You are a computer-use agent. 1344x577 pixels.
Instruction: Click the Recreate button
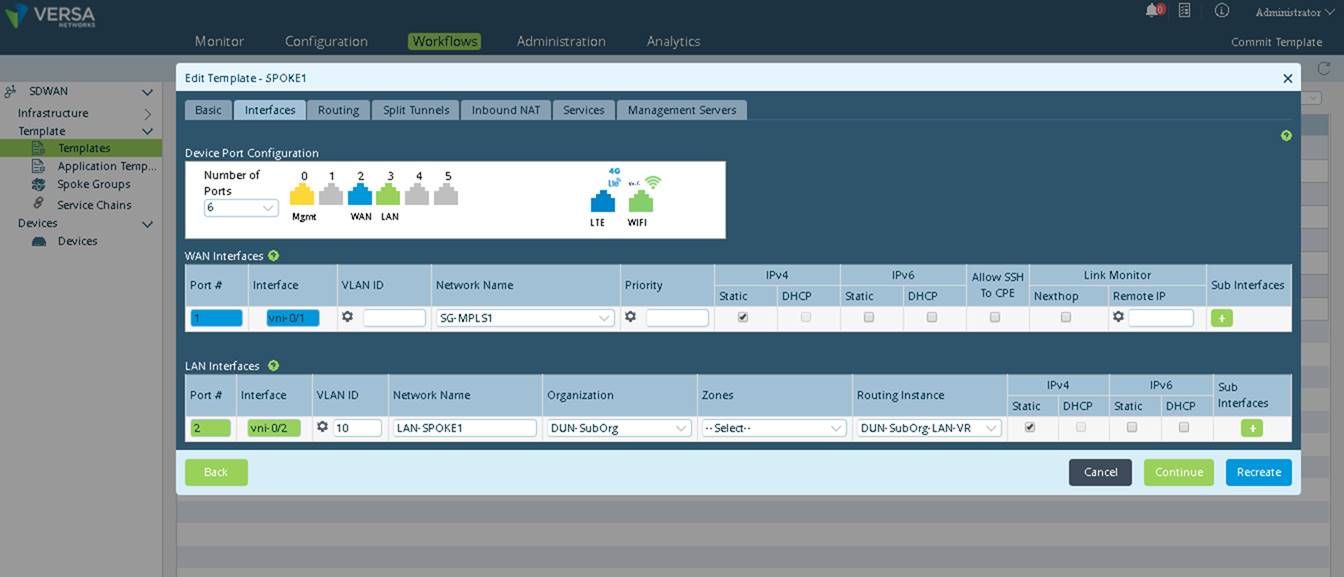[x=1259, y=472]
